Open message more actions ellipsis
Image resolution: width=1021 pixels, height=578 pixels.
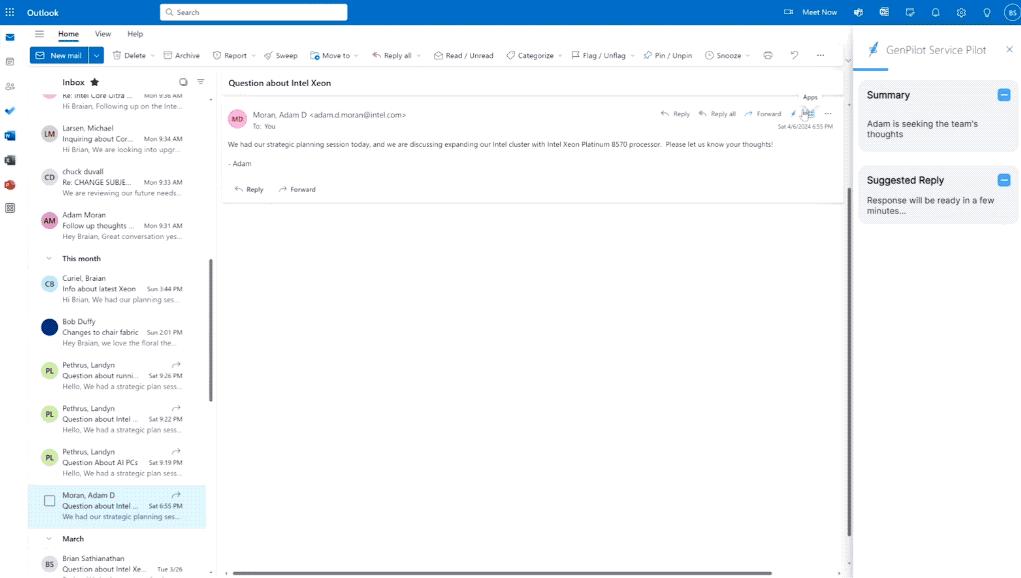point(828,113)
